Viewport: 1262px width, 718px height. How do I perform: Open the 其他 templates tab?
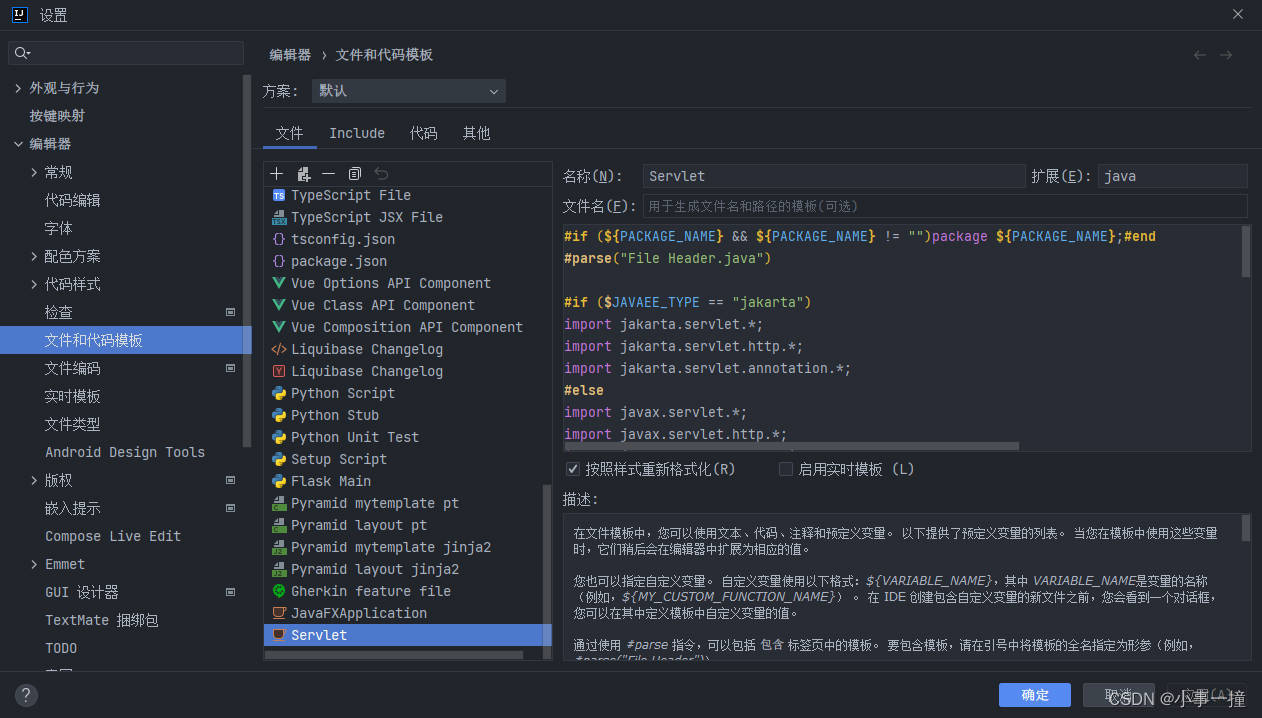(x=477, y=132)
